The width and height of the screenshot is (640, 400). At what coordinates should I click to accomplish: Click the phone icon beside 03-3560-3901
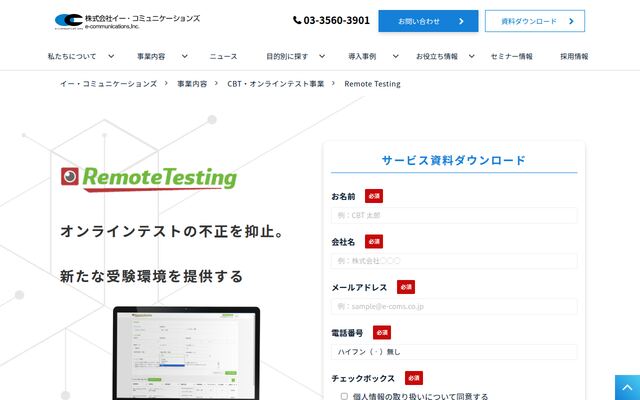click(x=297, y=20)
